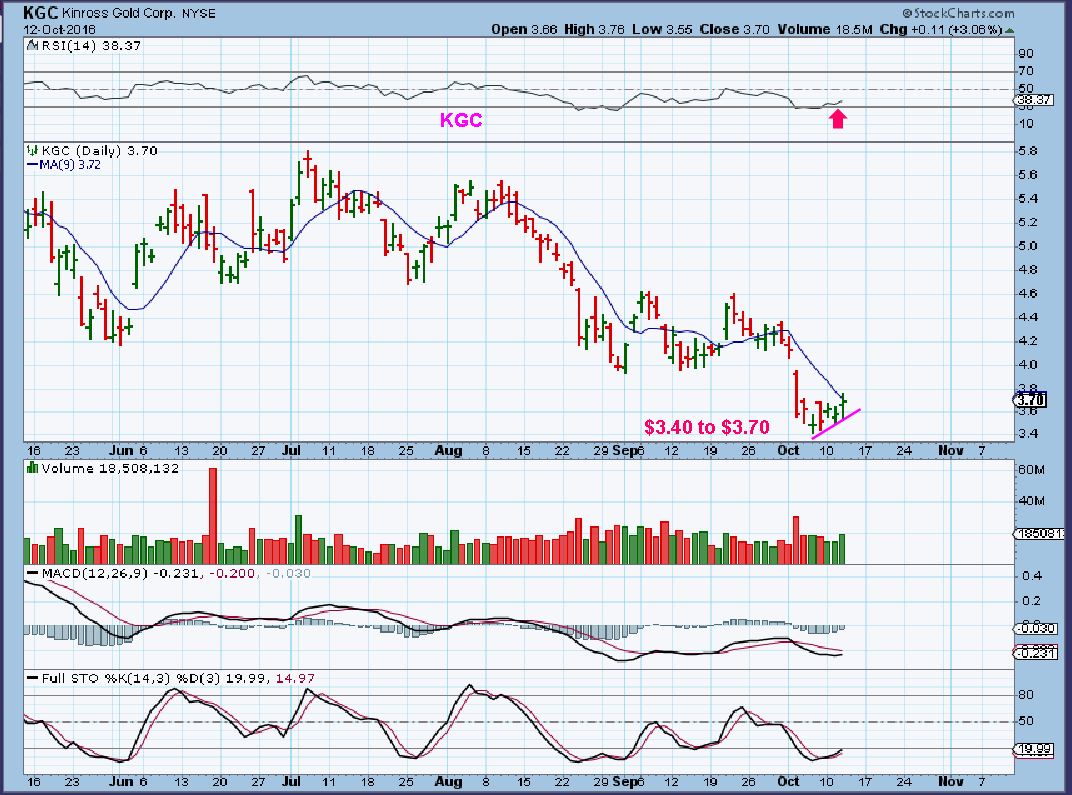Click the 19.99 stochastic value tag
This screenshot has height=795, width=1072.
click(x=1034, y=749)
